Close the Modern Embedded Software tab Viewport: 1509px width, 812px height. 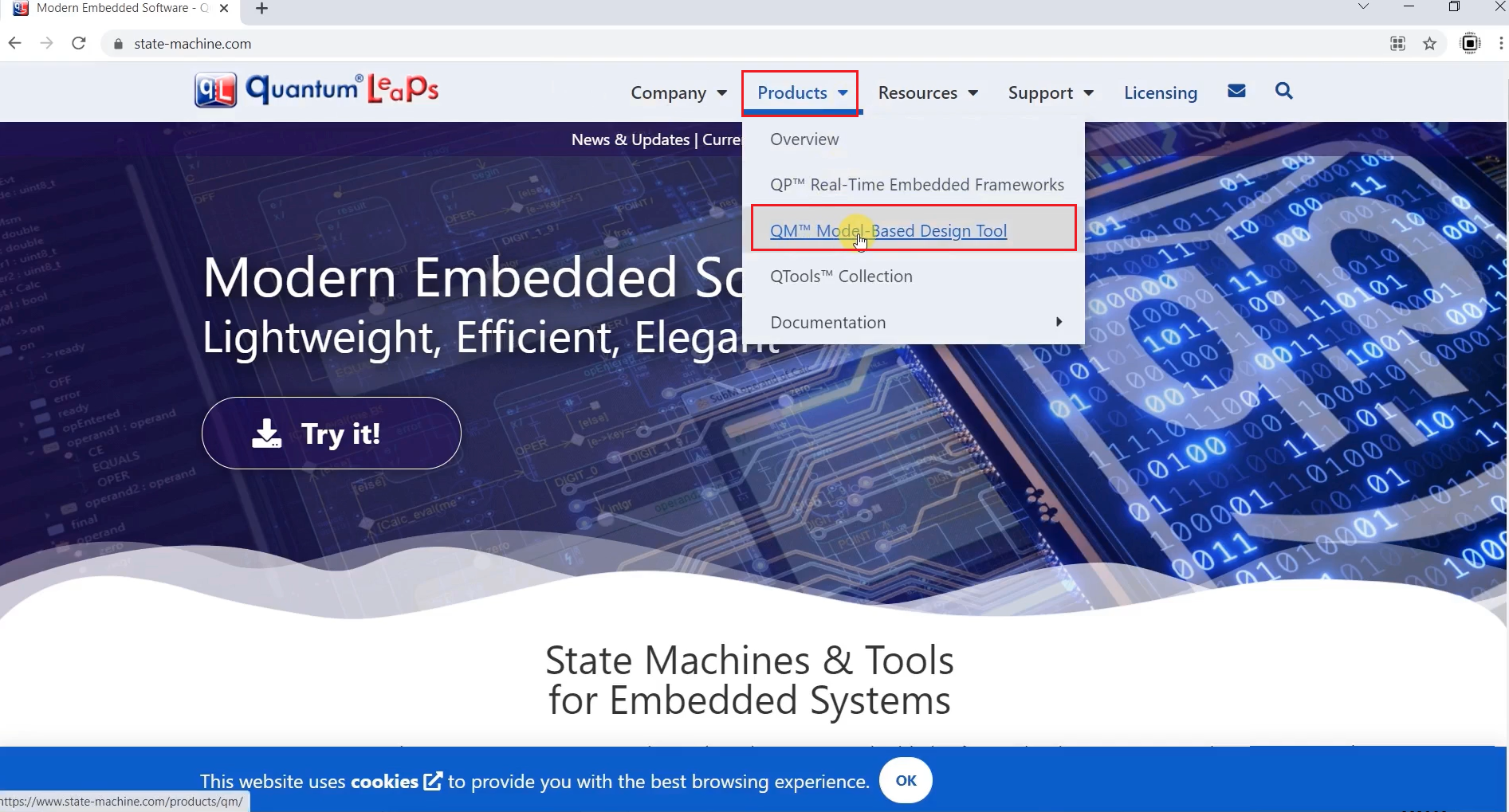click(224, 8)
